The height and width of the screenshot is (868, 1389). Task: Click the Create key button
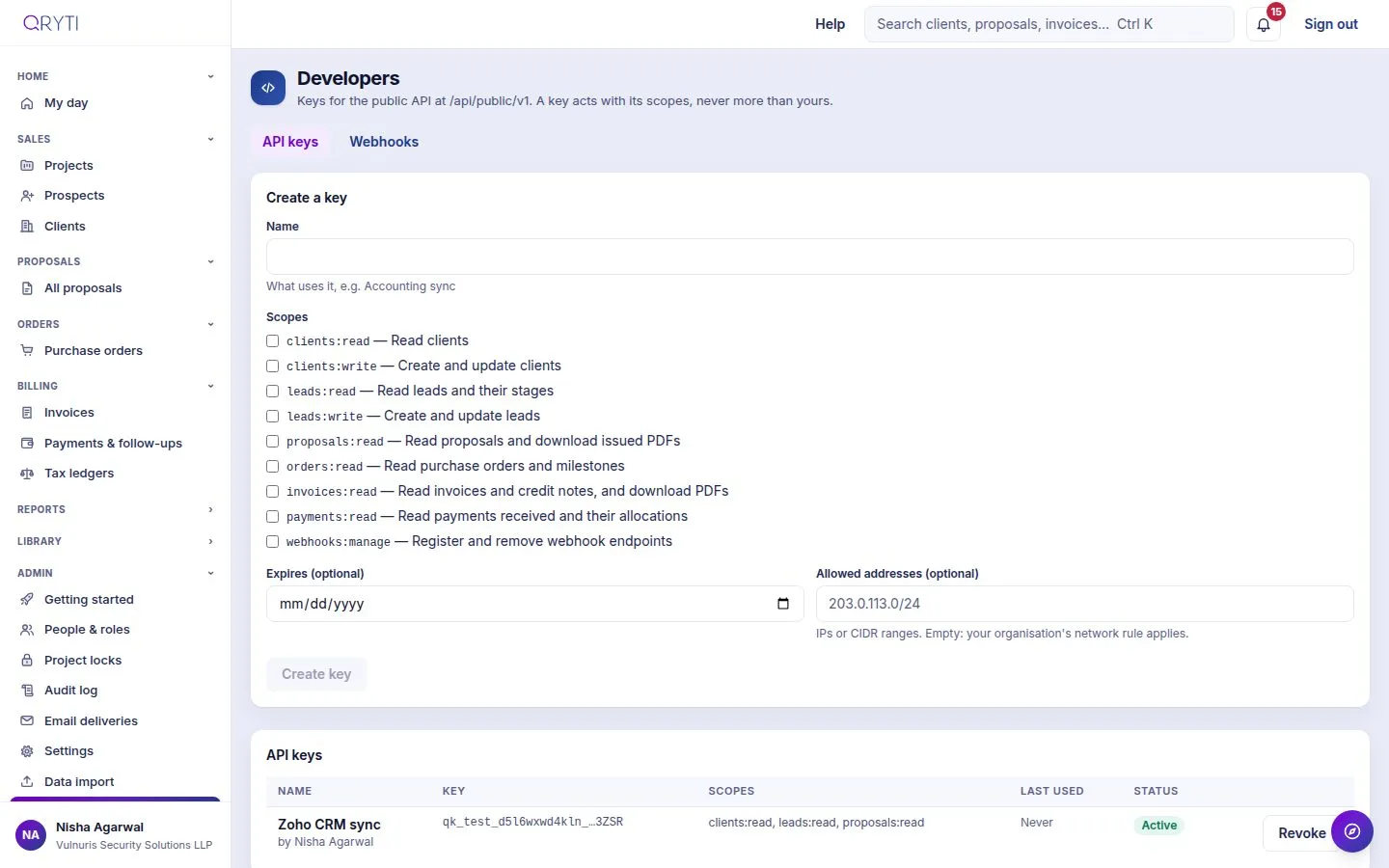pos(316,674)
